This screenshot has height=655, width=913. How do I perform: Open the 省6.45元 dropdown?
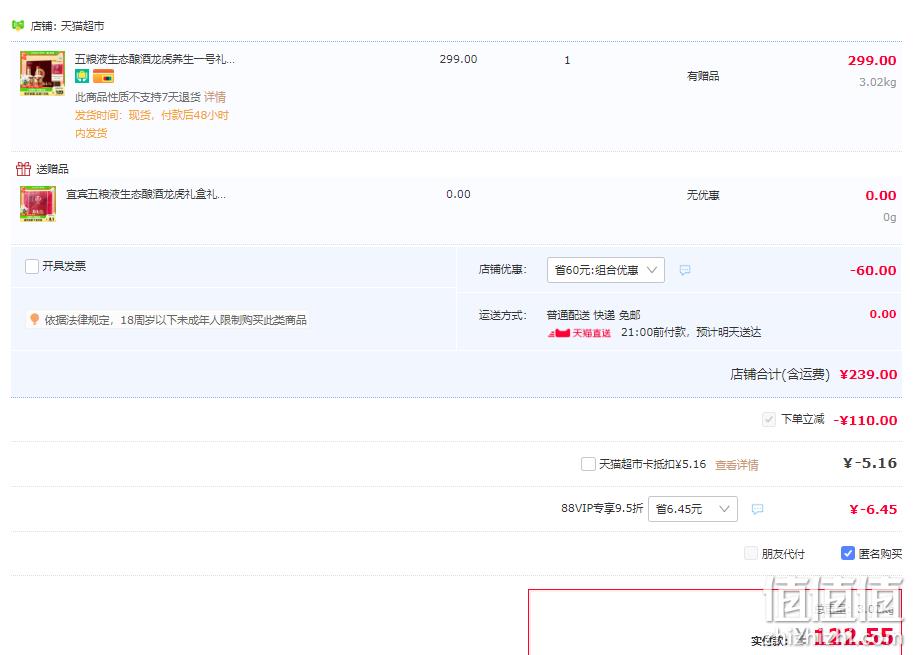[x=692, y=509]
